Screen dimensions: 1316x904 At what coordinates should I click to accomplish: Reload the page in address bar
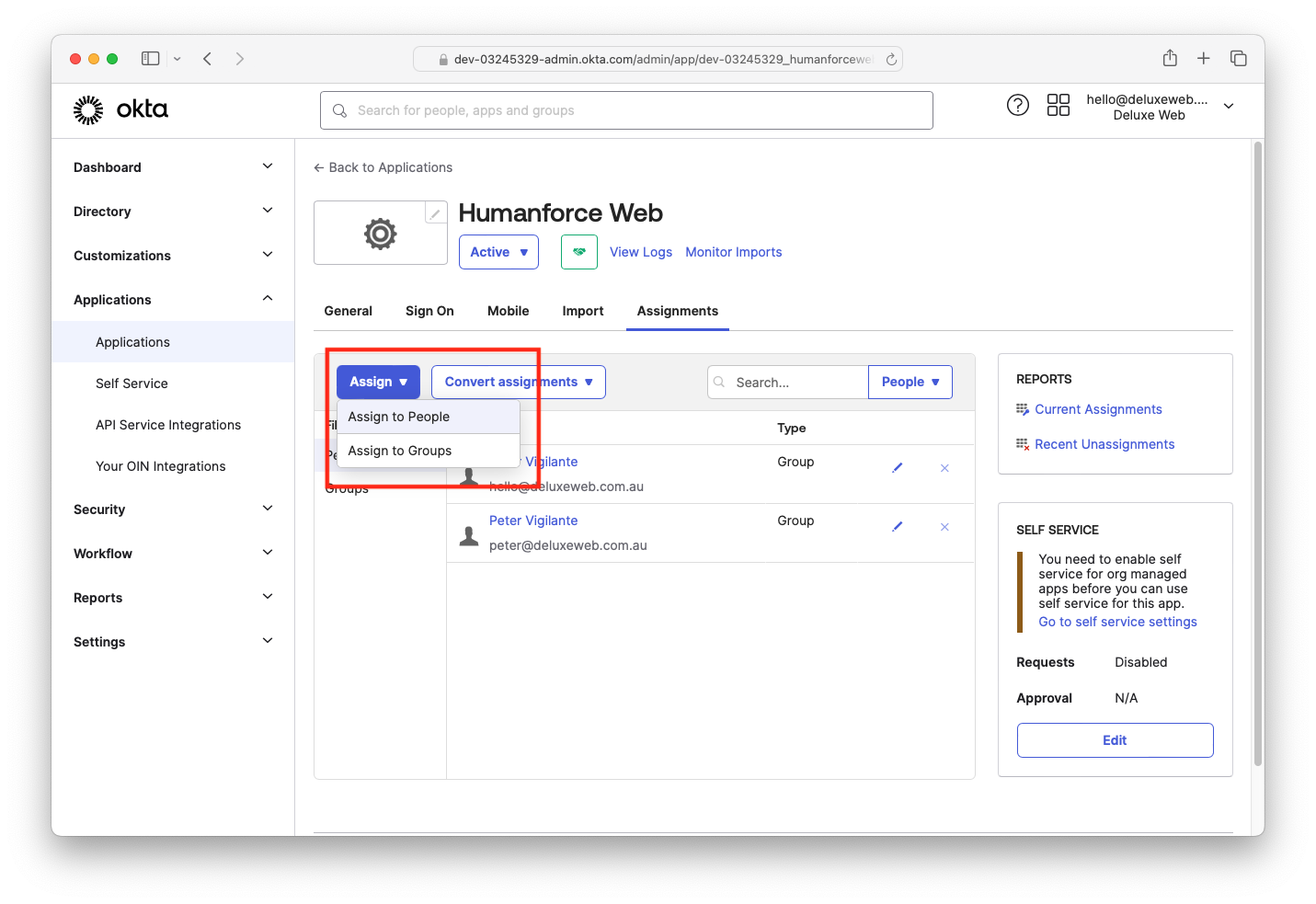[x=891, y=60]
